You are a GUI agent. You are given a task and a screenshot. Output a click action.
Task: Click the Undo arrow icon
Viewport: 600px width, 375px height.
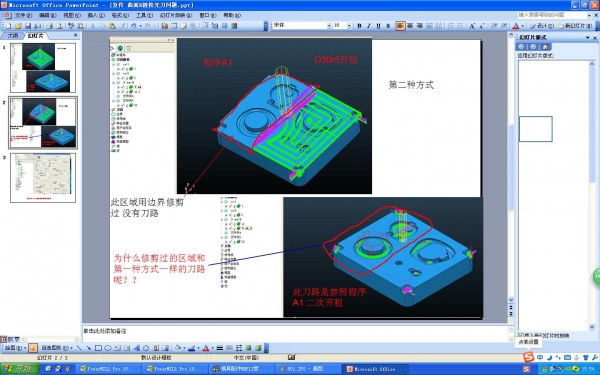[x=134, y=26]
